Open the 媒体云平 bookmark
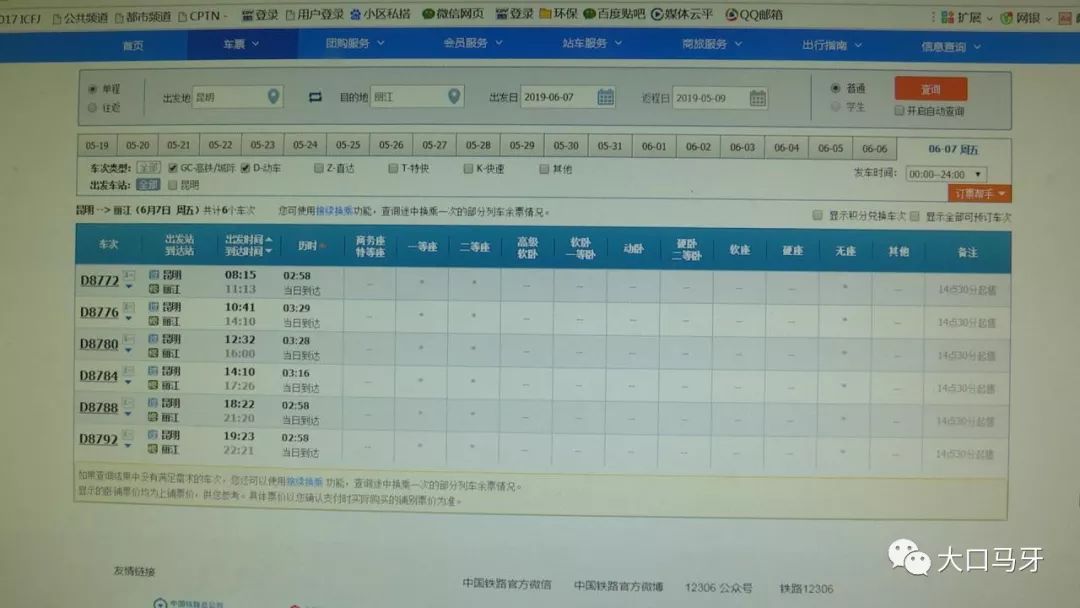The width and height of the screenshot is (1080, 608). click(682, 14)
